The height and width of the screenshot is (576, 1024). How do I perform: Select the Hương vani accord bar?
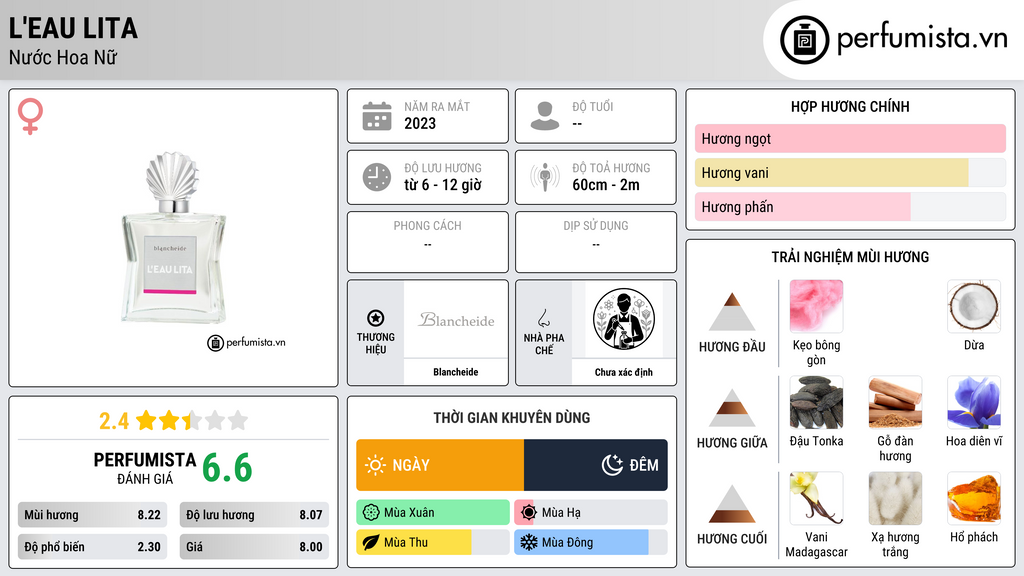point(850,172)
